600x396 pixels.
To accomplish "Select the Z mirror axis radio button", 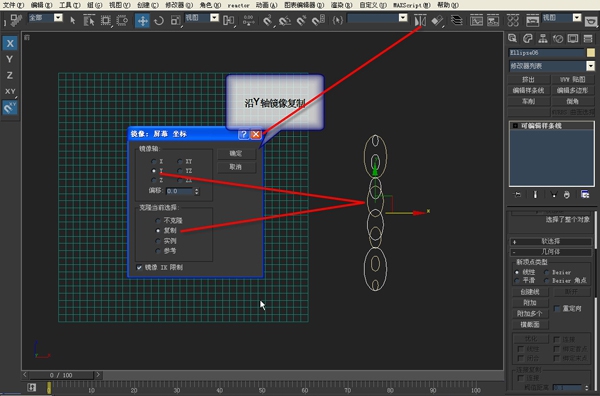I will (154, 180).
